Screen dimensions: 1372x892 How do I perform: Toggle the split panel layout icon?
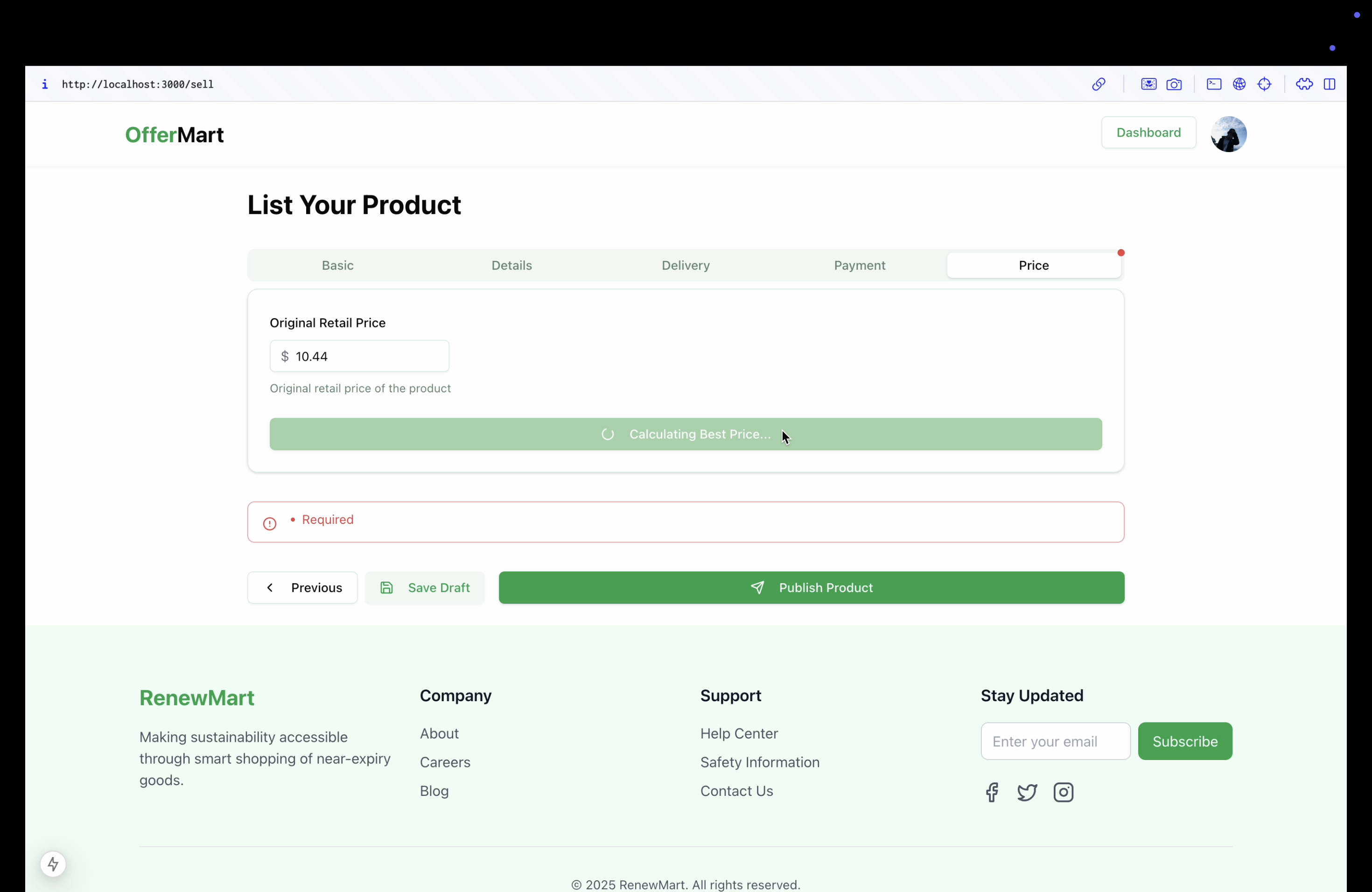[x=1330, y=84]
